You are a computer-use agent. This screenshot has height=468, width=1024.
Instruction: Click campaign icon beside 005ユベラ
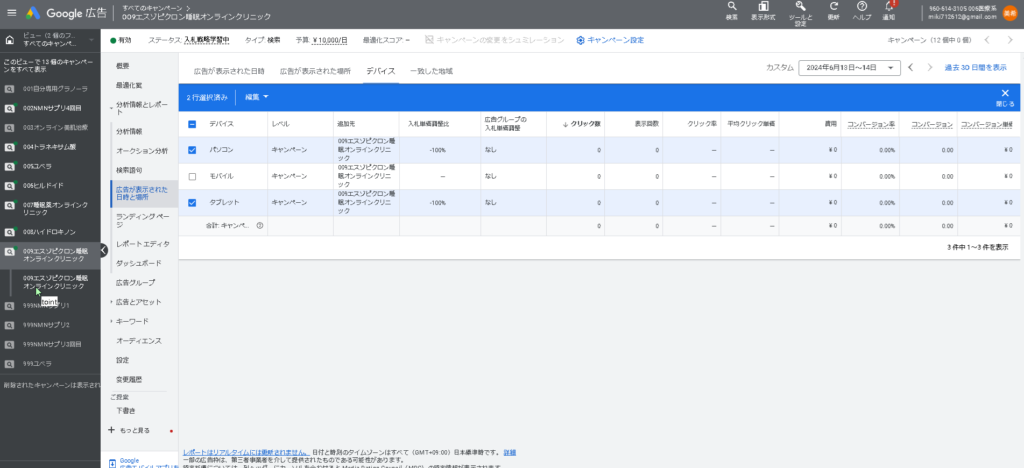coord(10,166)
